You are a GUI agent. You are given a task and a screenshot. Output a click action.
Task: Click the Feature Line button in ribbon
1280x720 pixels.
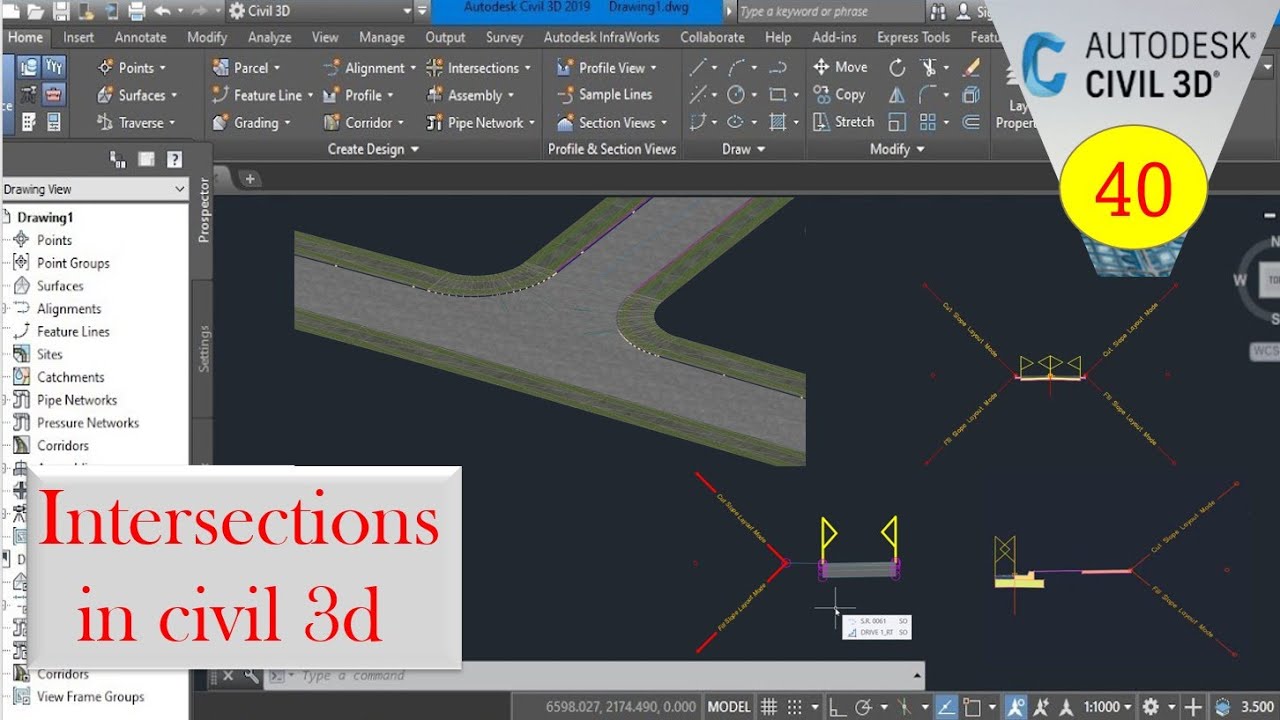click(262, 95)
